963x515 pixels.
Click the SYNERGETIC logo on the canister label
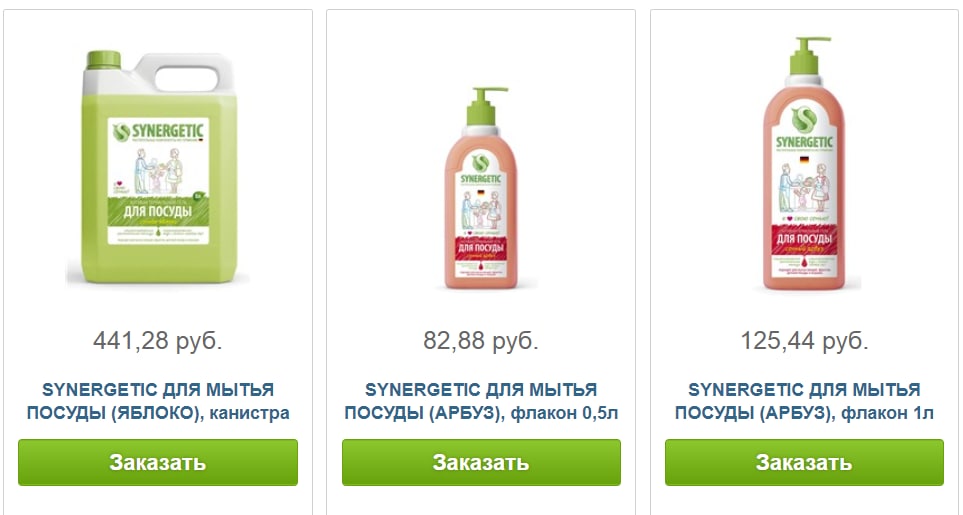click(x=158, y=132)
